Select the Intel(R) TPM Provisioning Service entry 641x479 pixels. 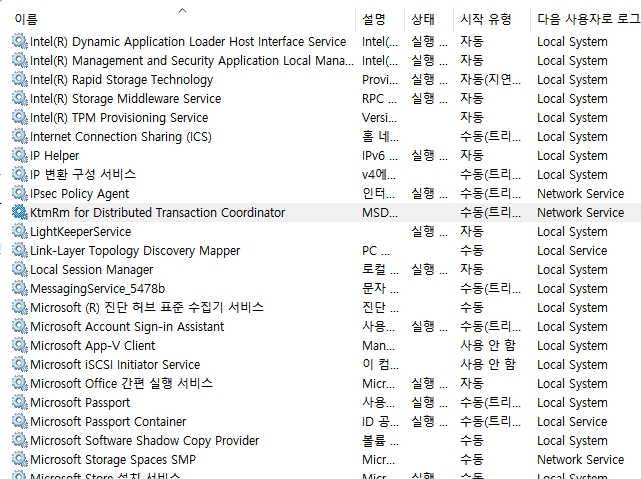(x=119, y=118)
